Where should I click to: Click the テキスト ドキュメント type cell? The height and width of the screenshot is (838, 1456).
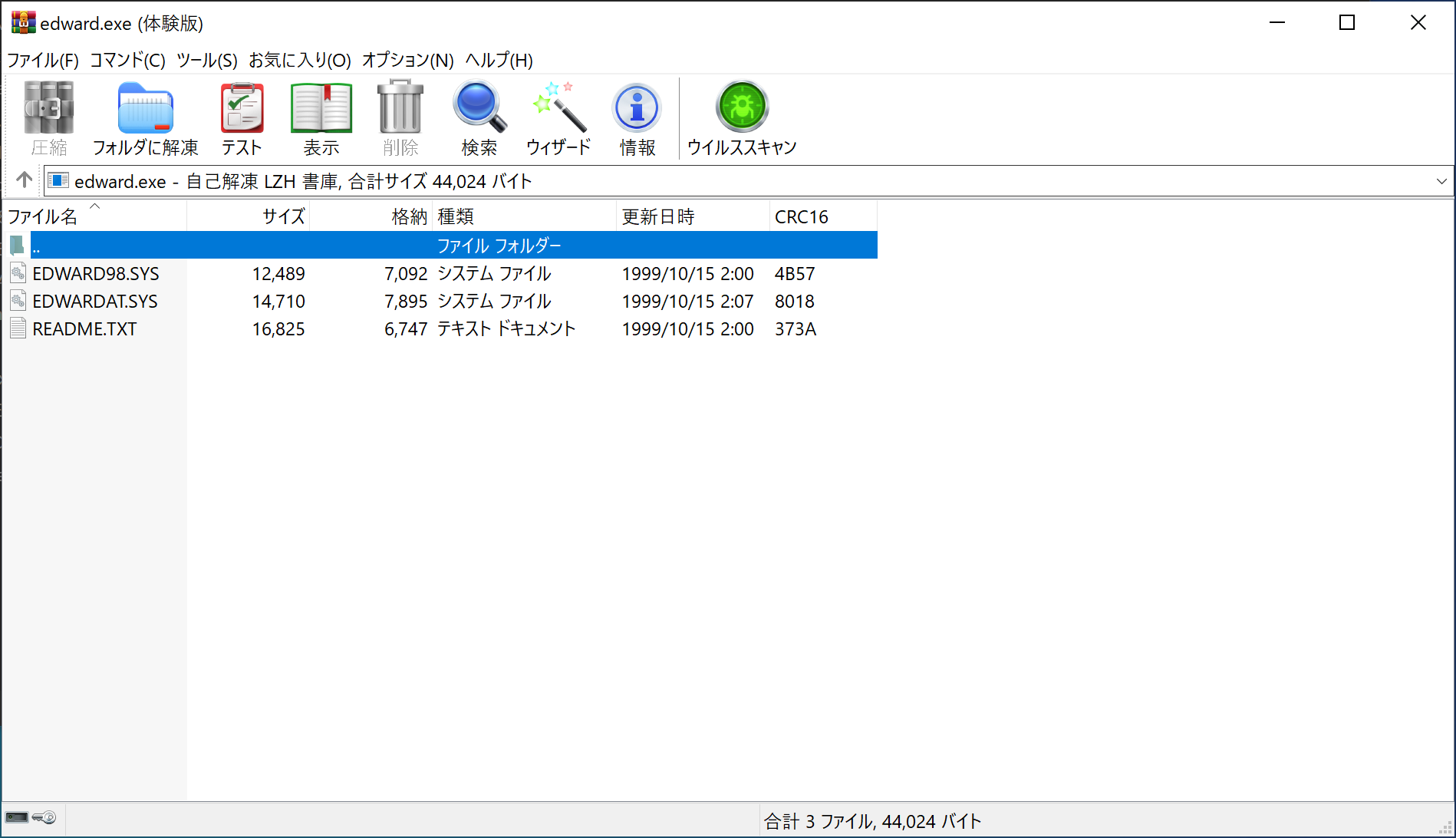[x=506, y=328]
